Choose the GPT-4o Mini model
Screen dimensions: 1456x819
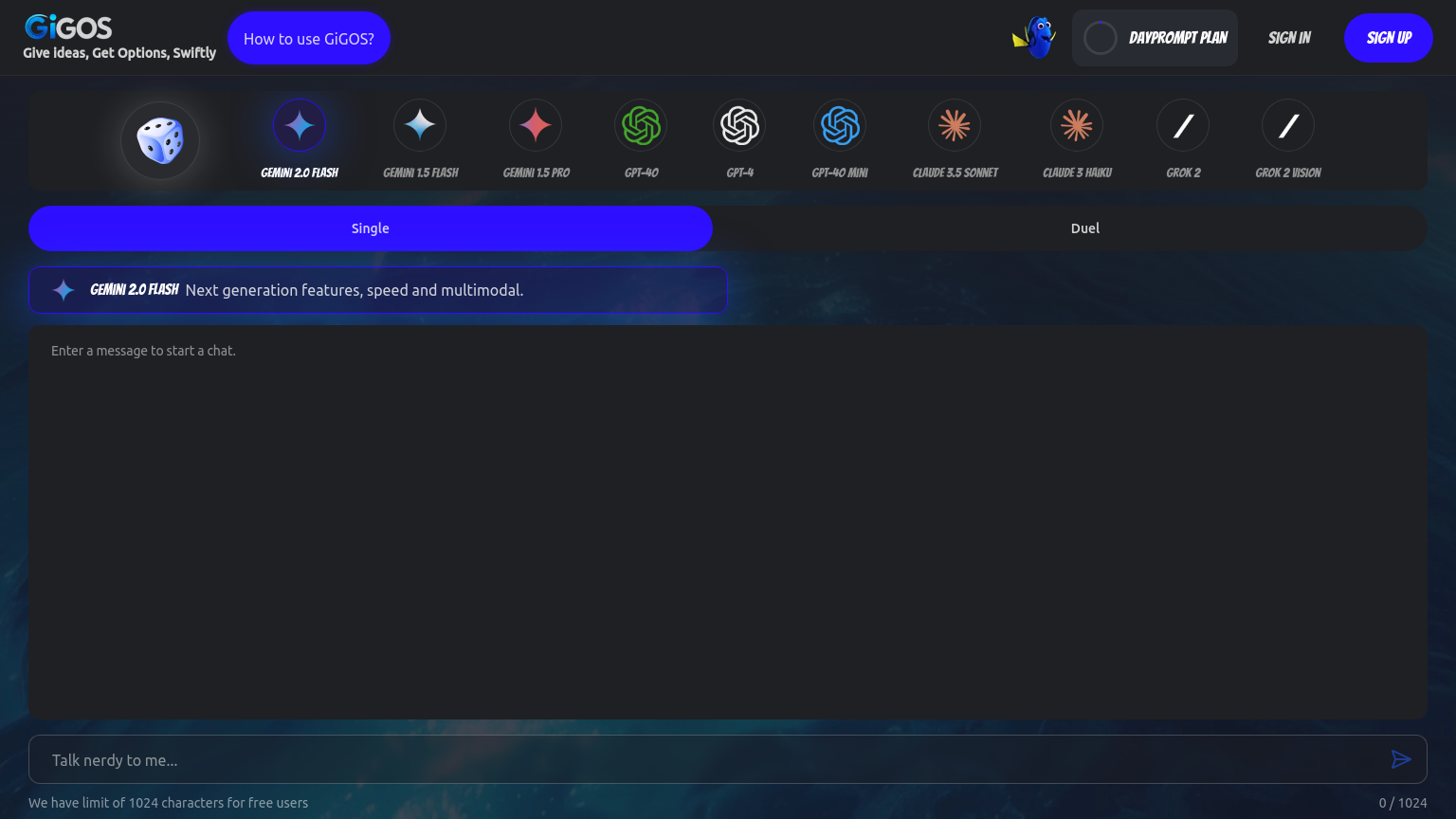[840, 126]
